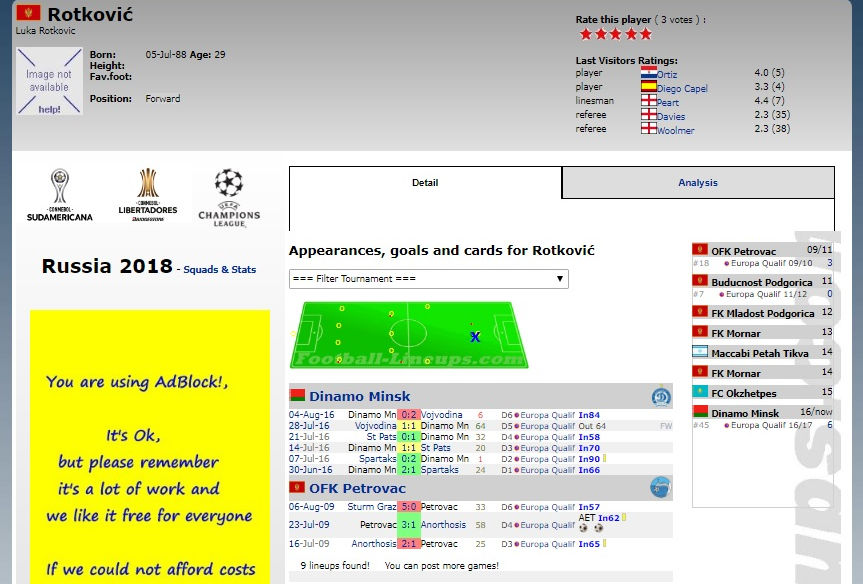Open Europa Qualif 16/17 career entry
The height and width of the screenshot is (584, 863).
tap(771, 425)
